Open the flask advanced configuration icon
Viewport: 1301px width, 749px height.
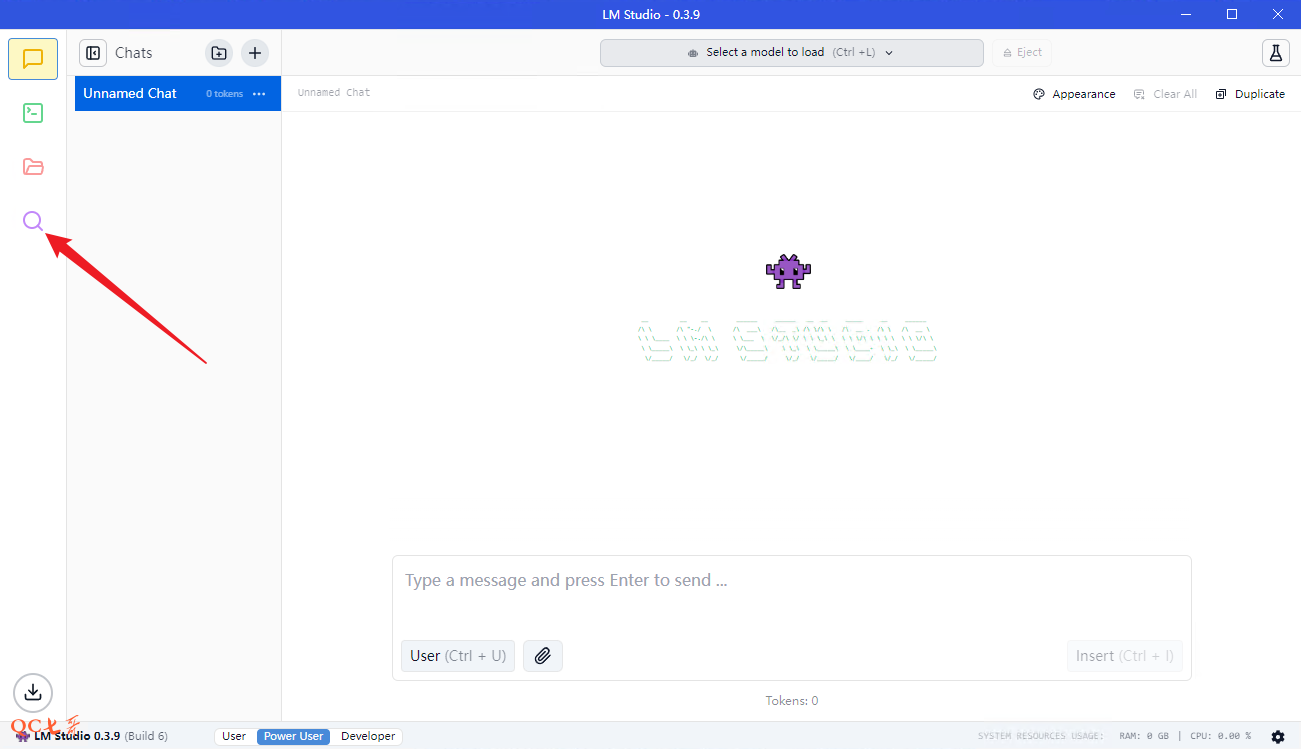1275,53
